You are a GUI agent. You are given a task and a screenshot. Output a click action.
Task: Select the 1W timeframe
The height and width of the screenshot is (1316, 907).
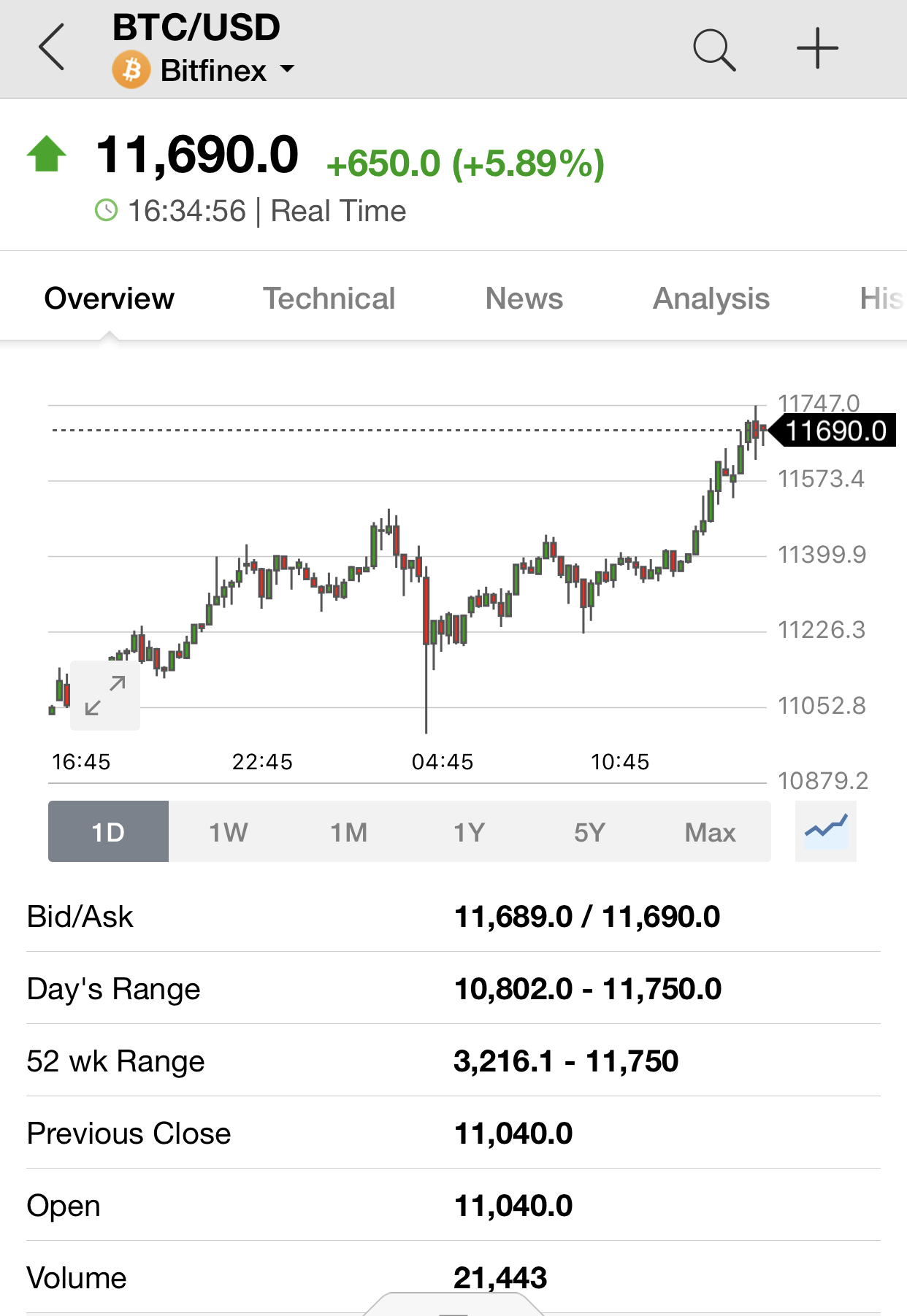coord(229,831)
